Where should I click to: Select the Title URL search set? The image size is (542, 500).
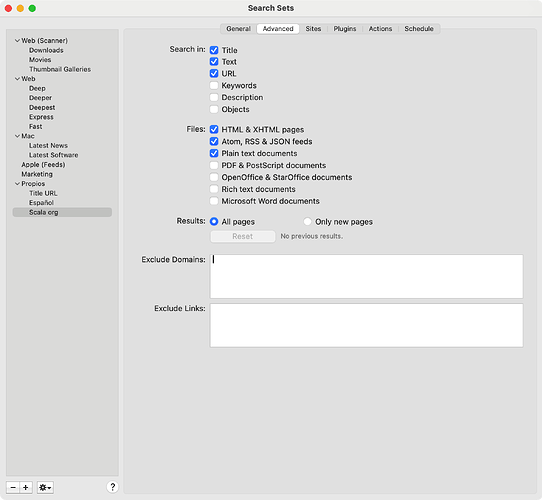tap(43, 193)
